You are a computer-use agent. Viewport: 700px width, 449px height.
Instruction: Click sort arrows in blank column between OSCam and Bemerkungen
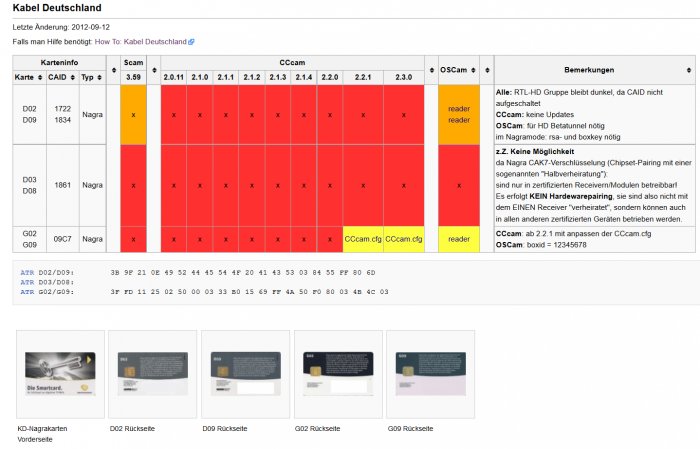(x=487, y=70)
